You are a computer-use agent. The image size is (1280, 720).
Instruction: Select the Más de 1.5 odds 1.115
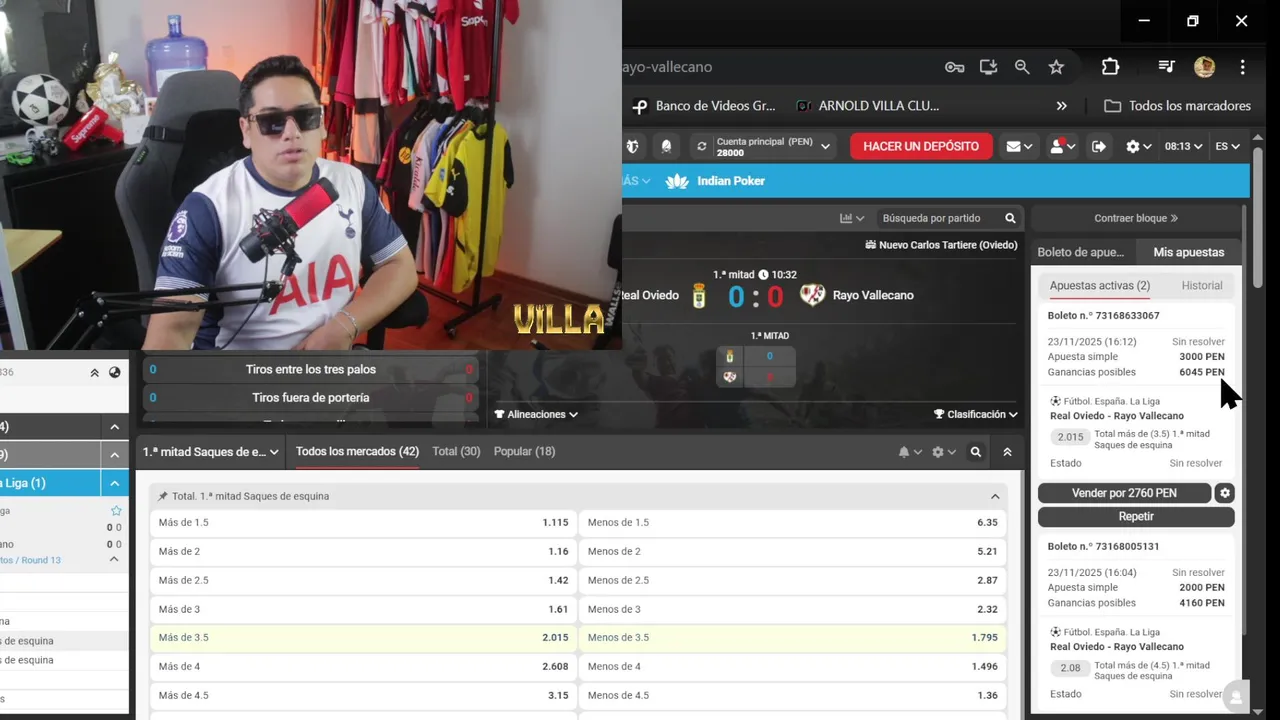click(363, 522)
